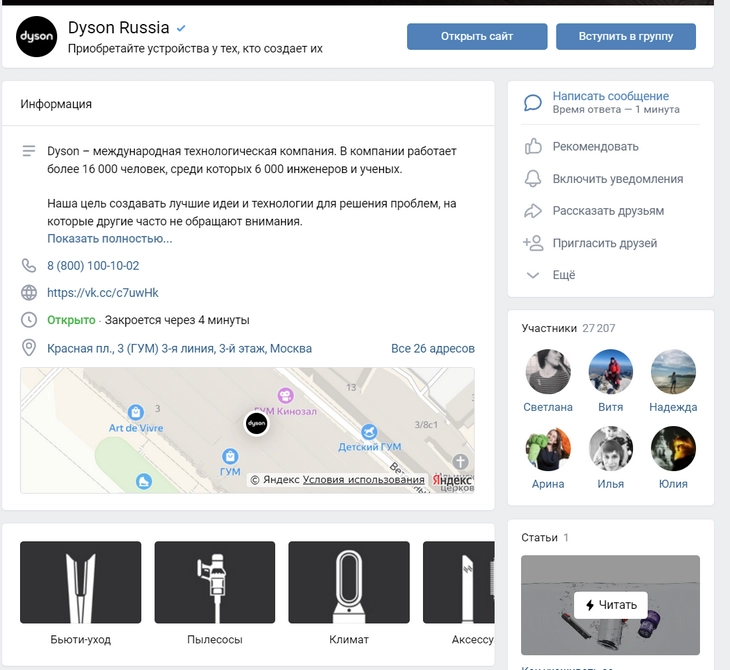Open Написать сообщение link

click(610, 96)
